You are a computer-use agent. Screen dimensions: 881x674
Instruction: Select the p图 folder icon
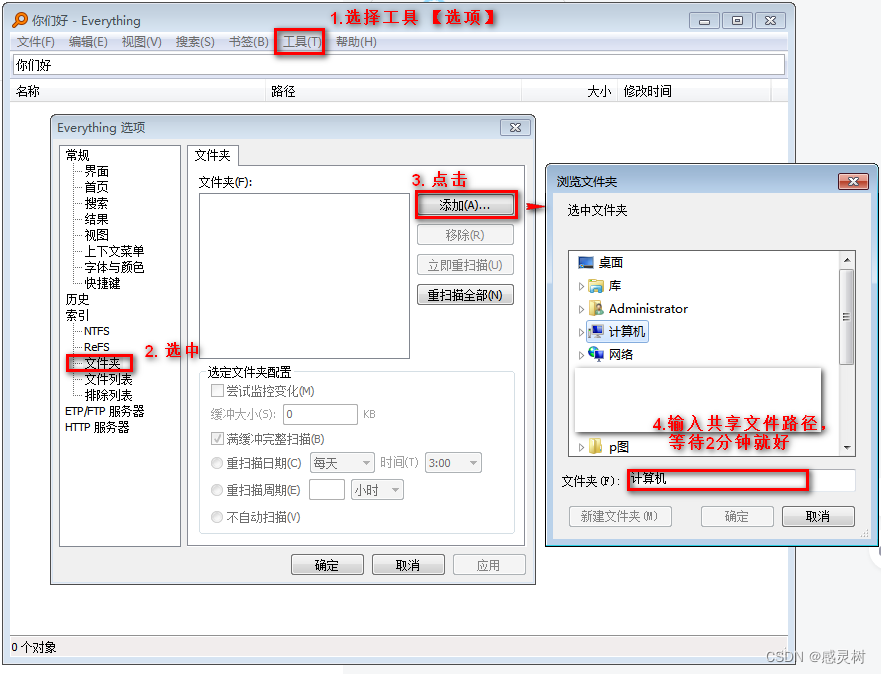[x=595, y=447]
